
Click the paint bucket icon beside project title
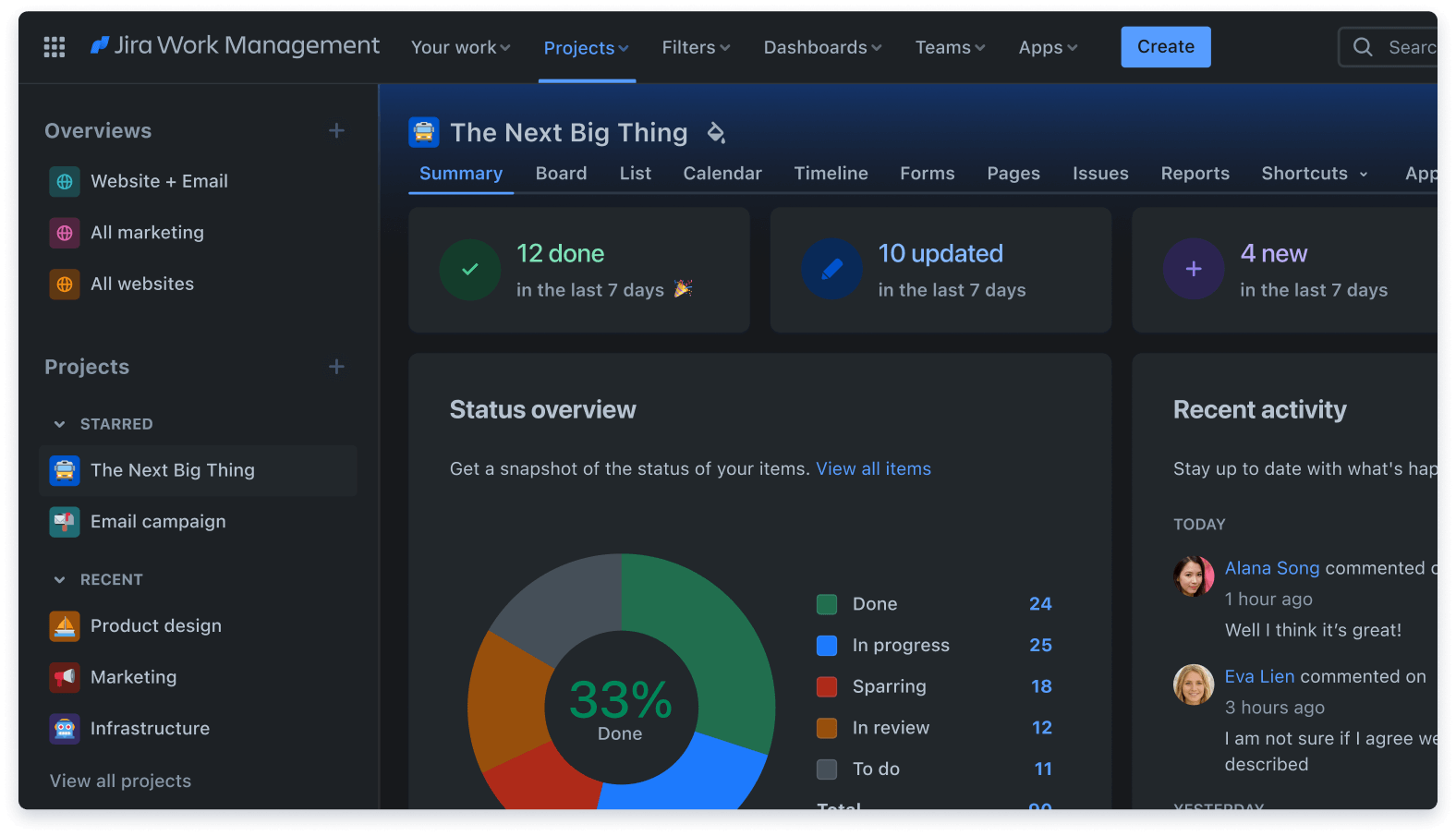point(716,133)
